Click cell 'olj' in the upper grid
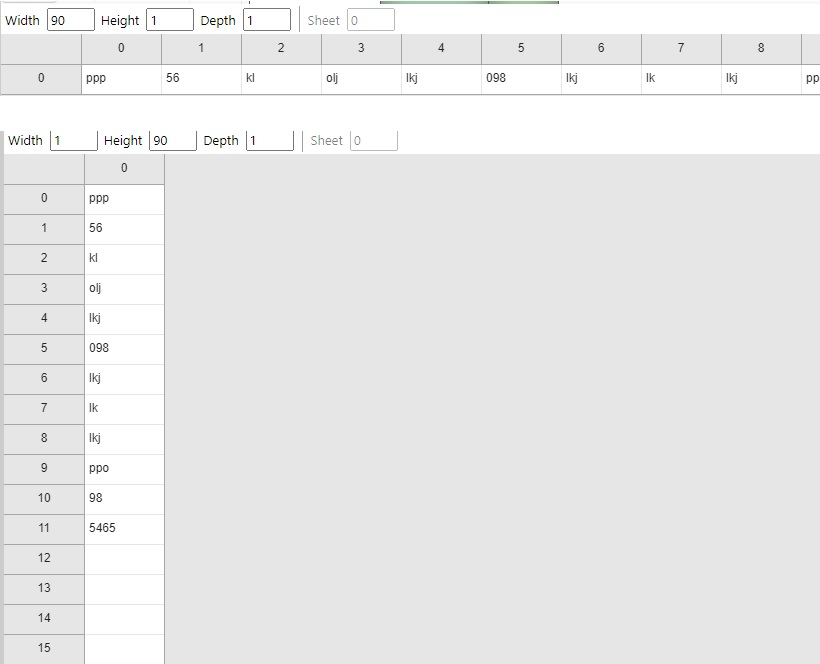Screen dimensions: 820x664 (361, 79)
